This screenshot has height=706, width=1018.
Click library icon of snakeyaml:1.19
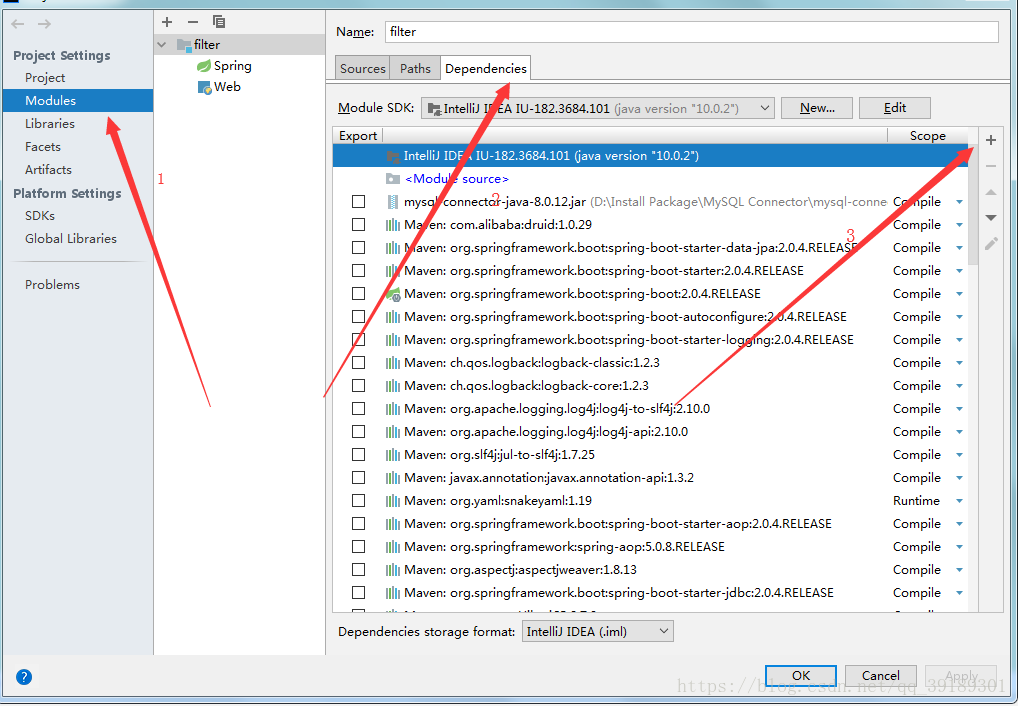[x=393, y=501]
